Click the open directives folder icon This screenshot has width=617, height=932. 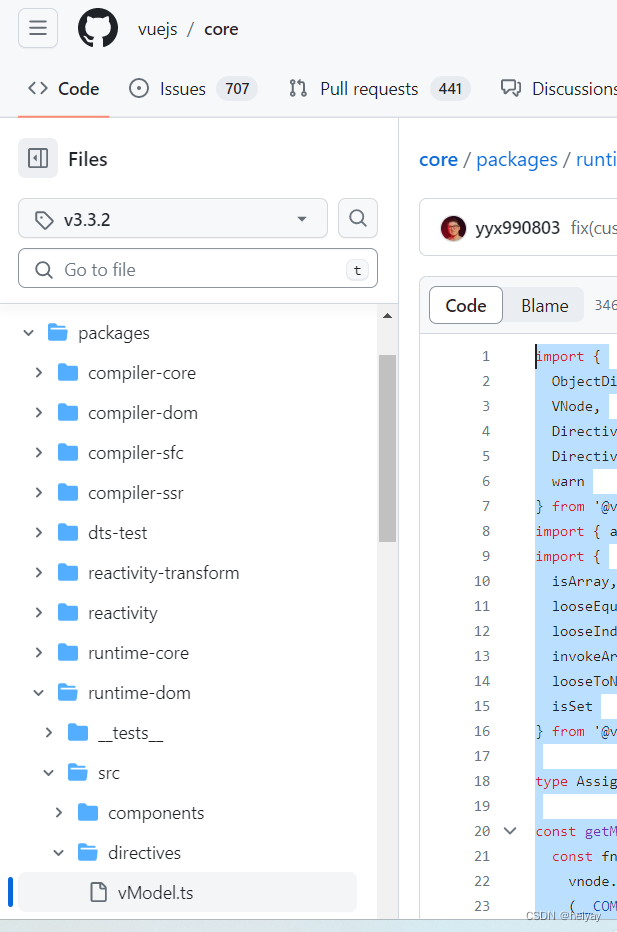pos(88,852)
